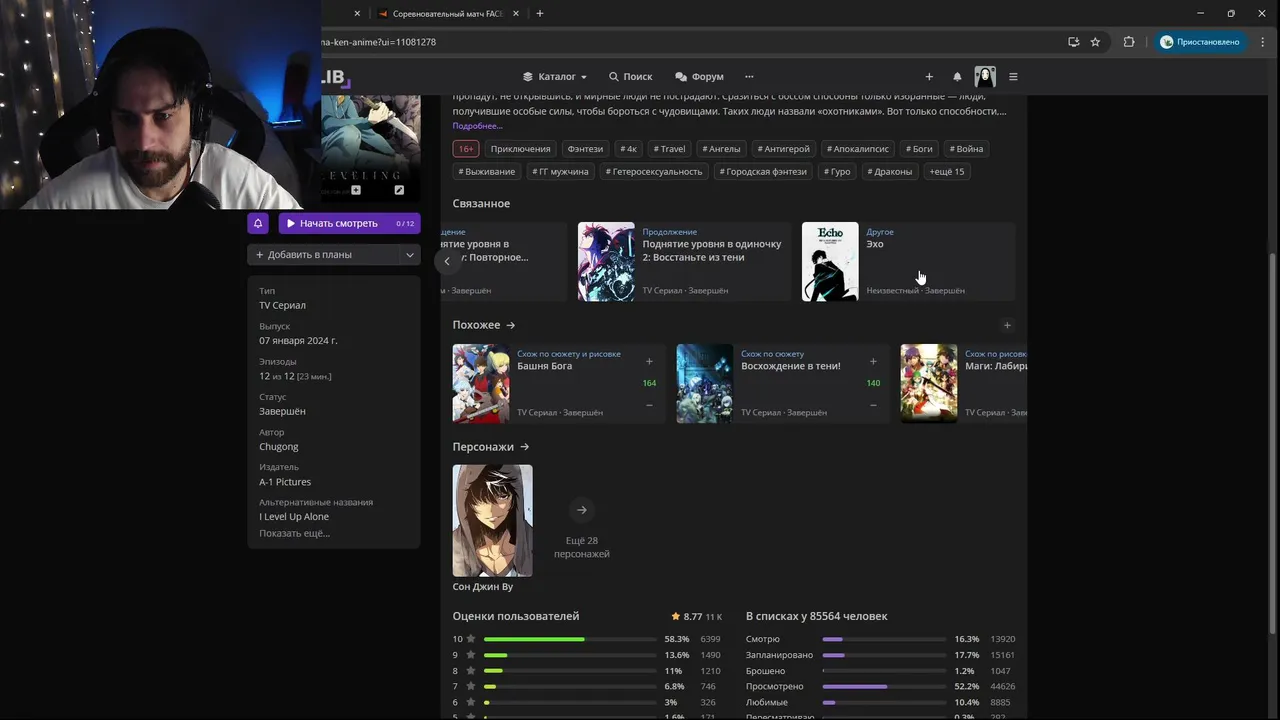1280x720 pixels.
Task: Downvote Башня Бога similarity with minus
Action: click(649, 405)
